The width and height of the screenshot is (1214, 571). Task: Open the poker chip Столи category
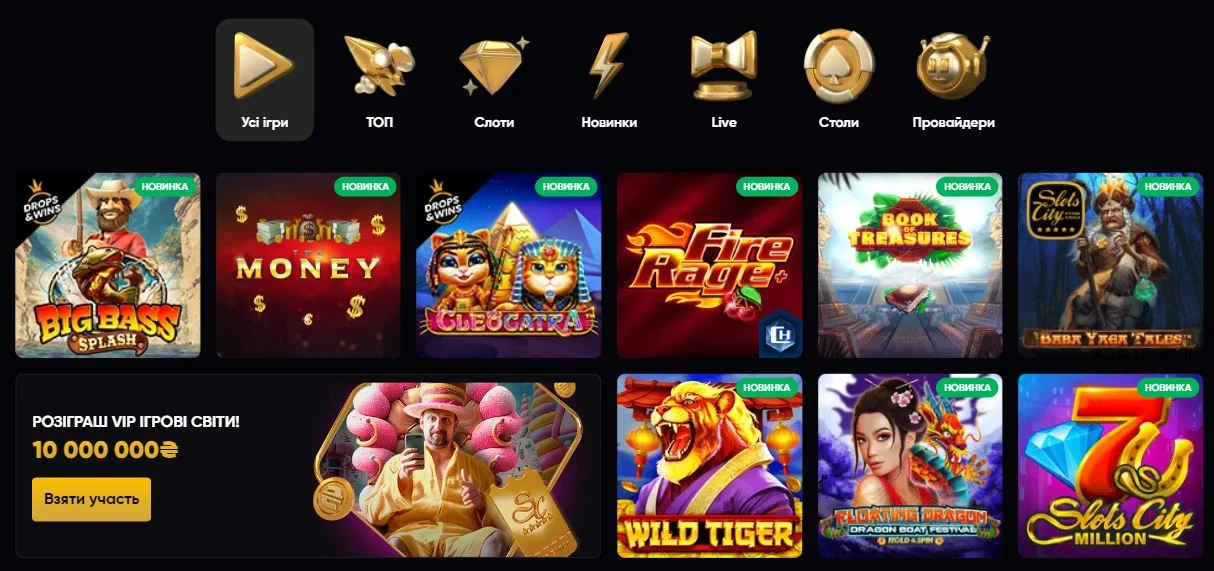point(839,66)
